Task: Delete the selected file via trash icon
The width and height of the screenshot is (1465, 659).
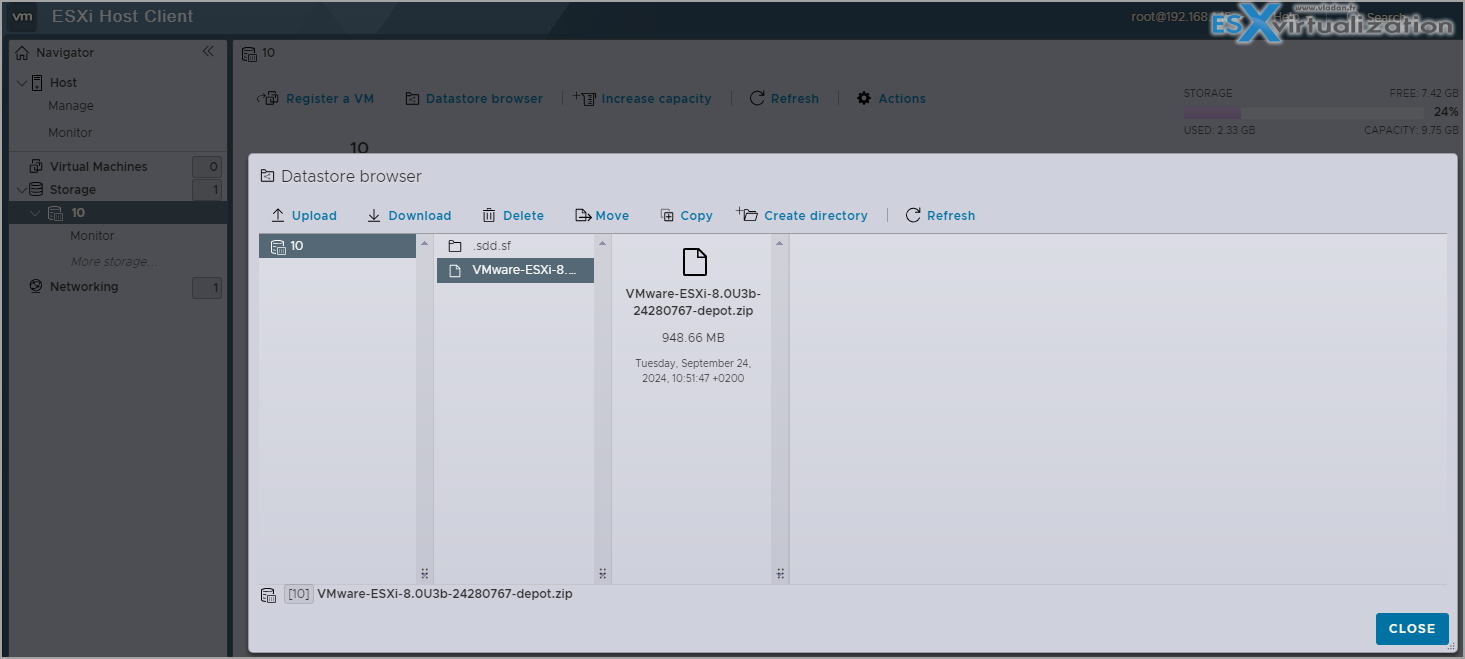Action: click(x=489, y=215)
